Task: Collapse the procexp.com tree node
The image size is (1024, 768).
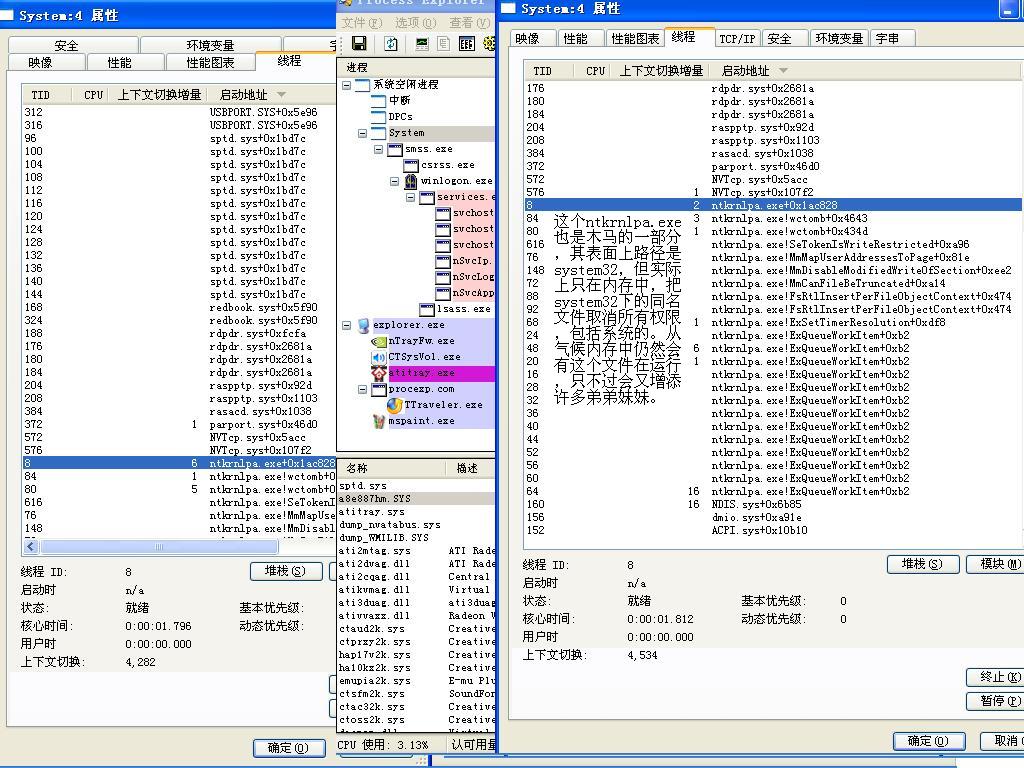Action: tap(362, 389)
